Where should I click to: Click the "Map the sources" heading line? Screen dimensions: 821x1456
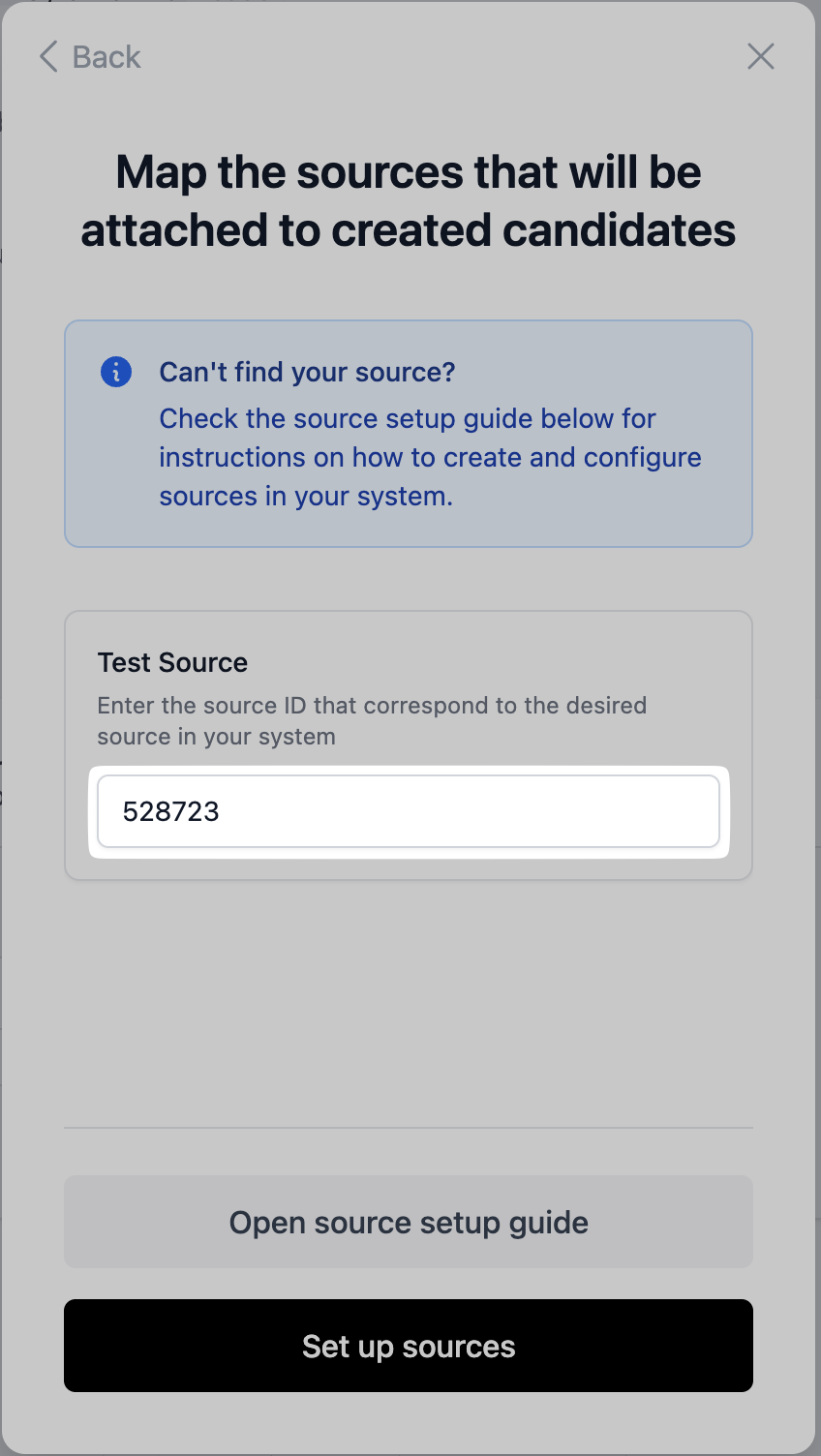[x=408, y=172]
